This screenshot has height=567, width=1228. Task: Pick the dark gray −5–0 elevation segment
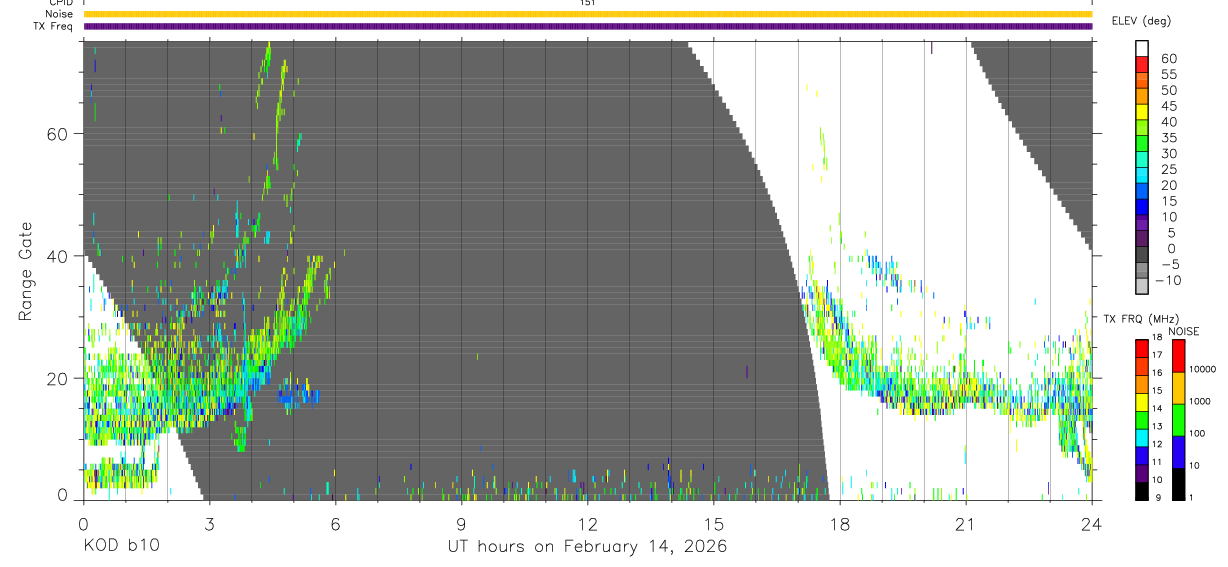(1142, 254)
